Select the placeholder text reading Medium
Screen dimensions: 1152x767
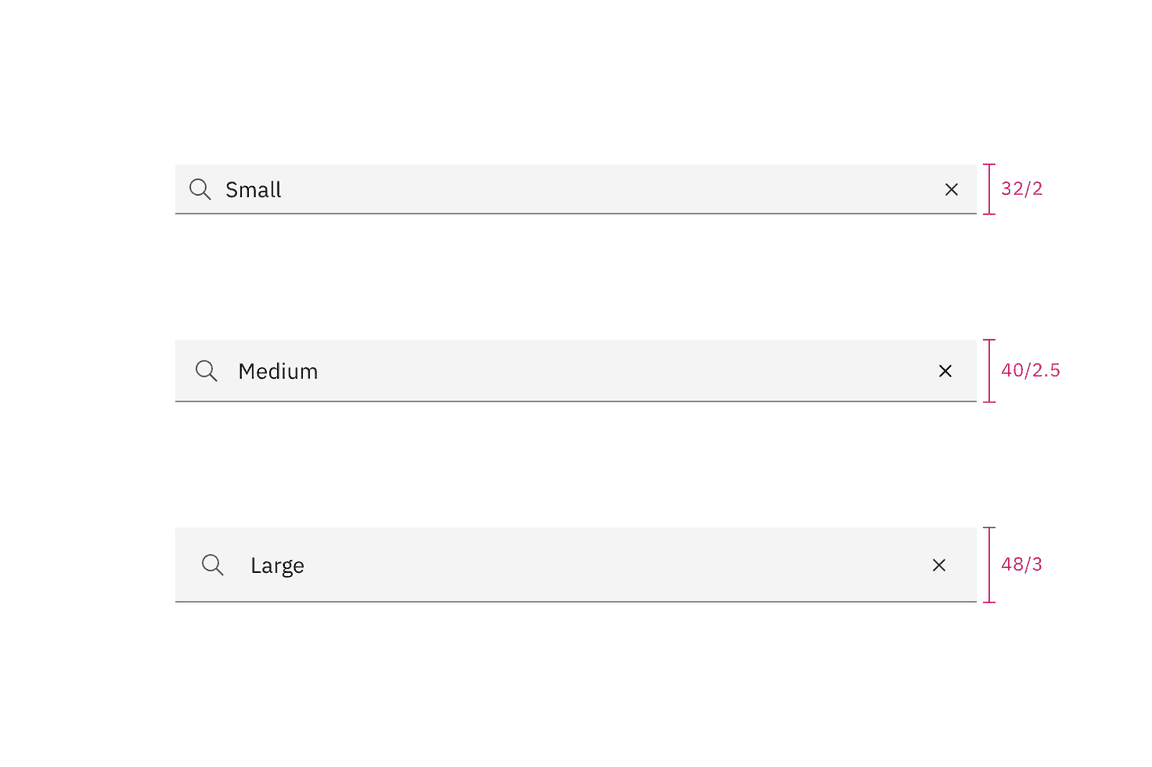278,370
